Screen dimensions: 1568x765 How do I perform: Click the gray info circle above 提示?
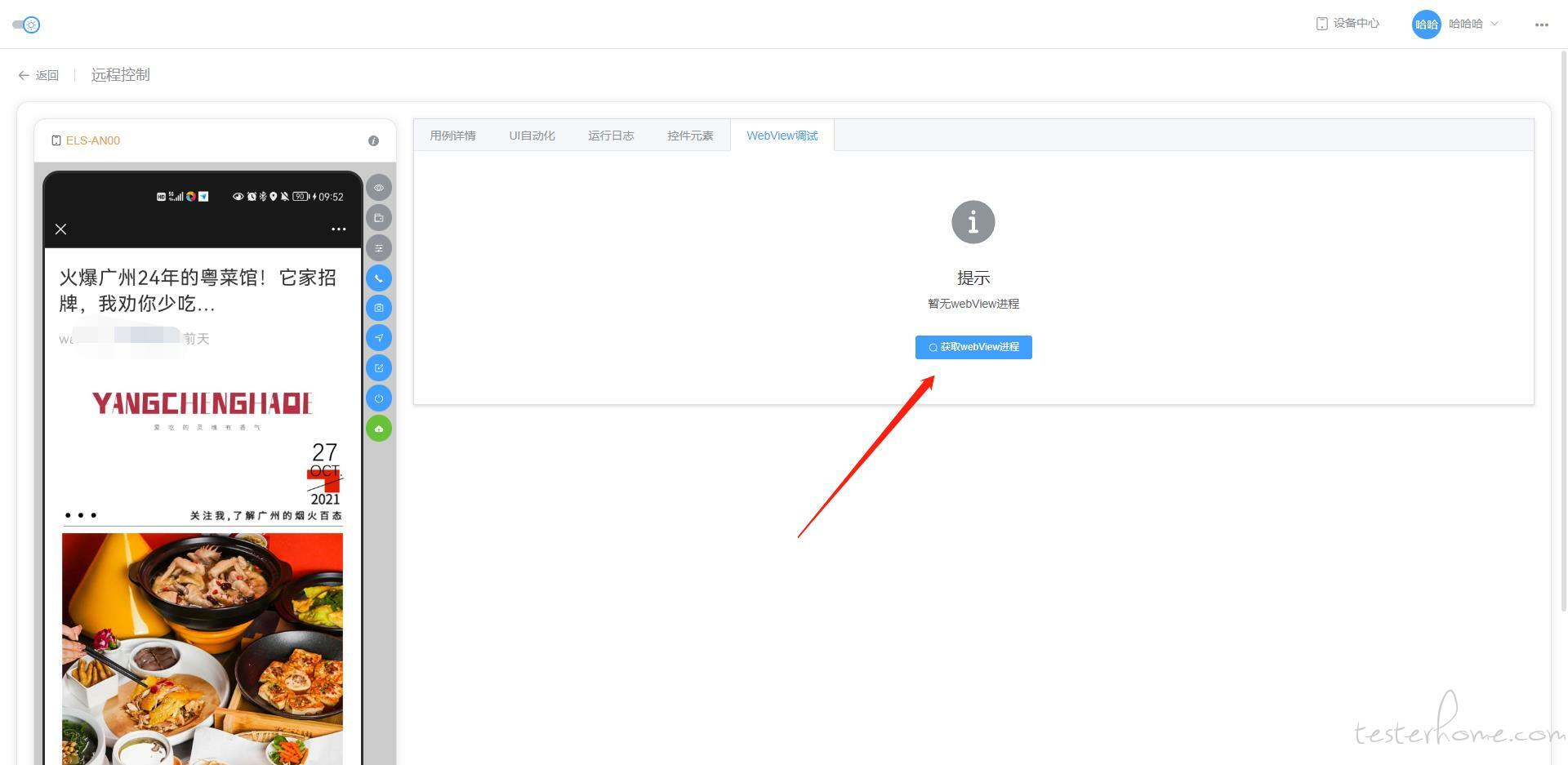[973, 222]
